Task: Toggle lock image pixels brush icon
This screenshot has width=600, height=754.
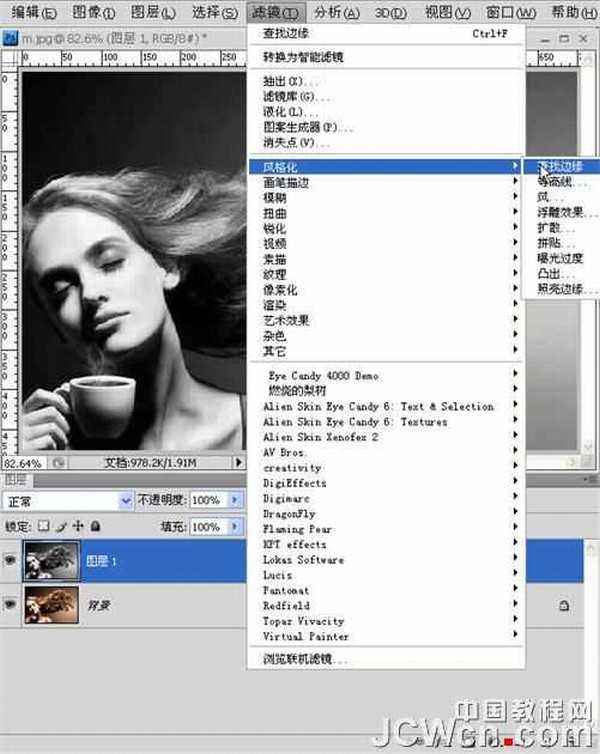Action: tap(60, 526)
